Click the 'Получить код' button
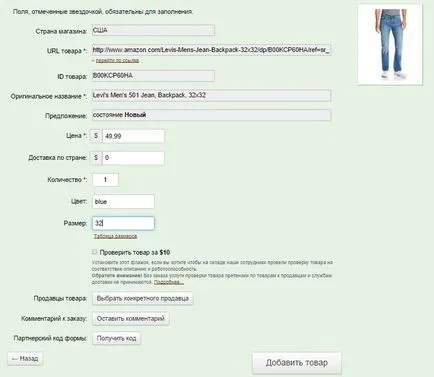 [116, 339]
